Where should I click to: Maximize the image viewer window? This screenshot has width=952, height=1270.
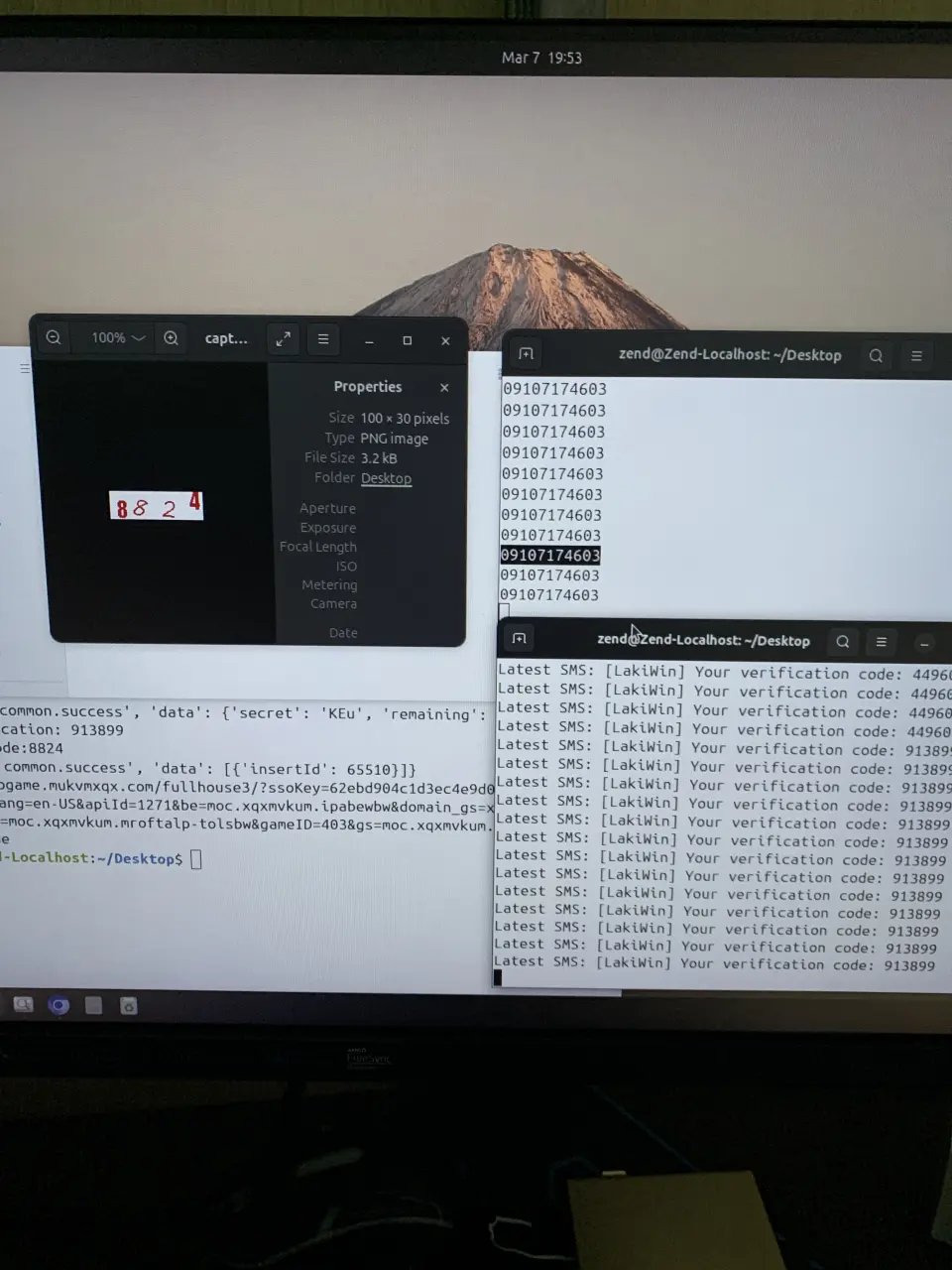coord(407,340)
